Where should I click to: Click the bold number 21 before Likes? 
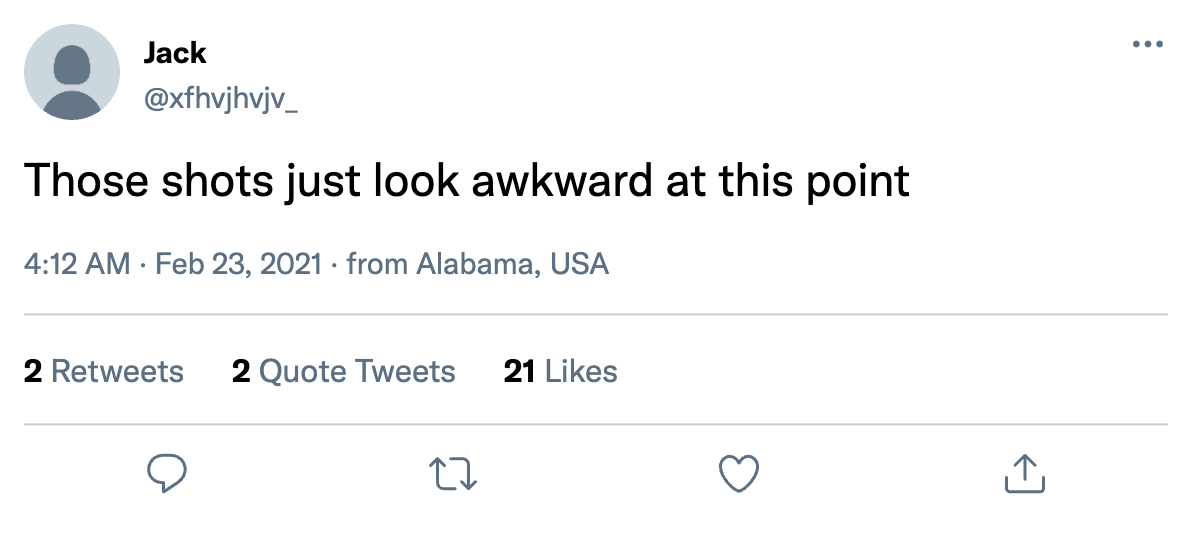click(x=519, y=372)
